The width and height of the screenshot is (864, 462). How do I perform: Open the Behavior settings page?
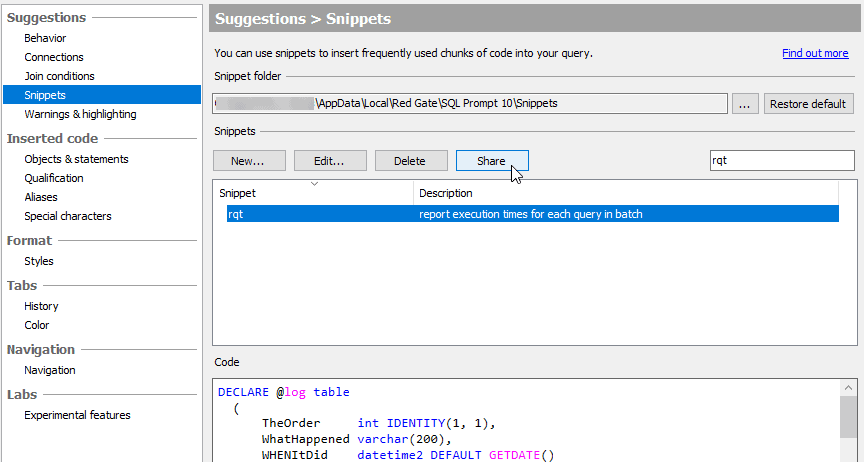click(45, 38)
